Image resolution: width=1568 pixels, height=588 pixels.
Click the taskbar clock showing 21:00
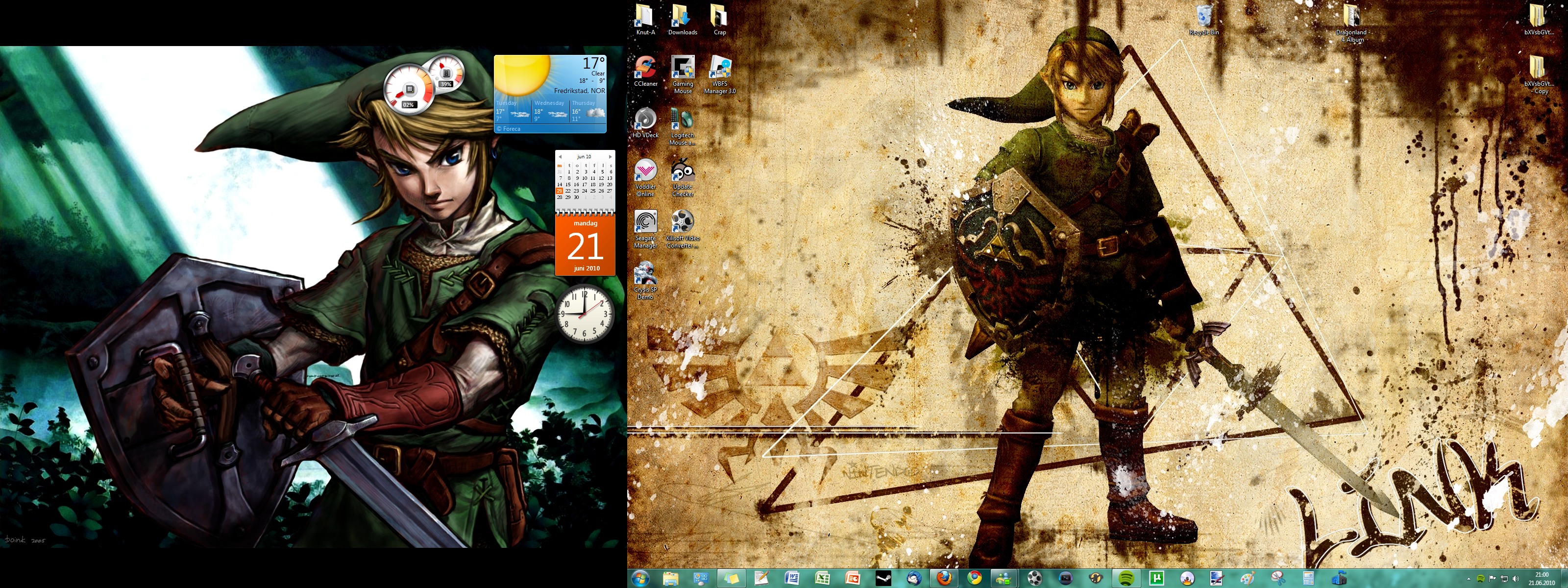coord(1541,578)
